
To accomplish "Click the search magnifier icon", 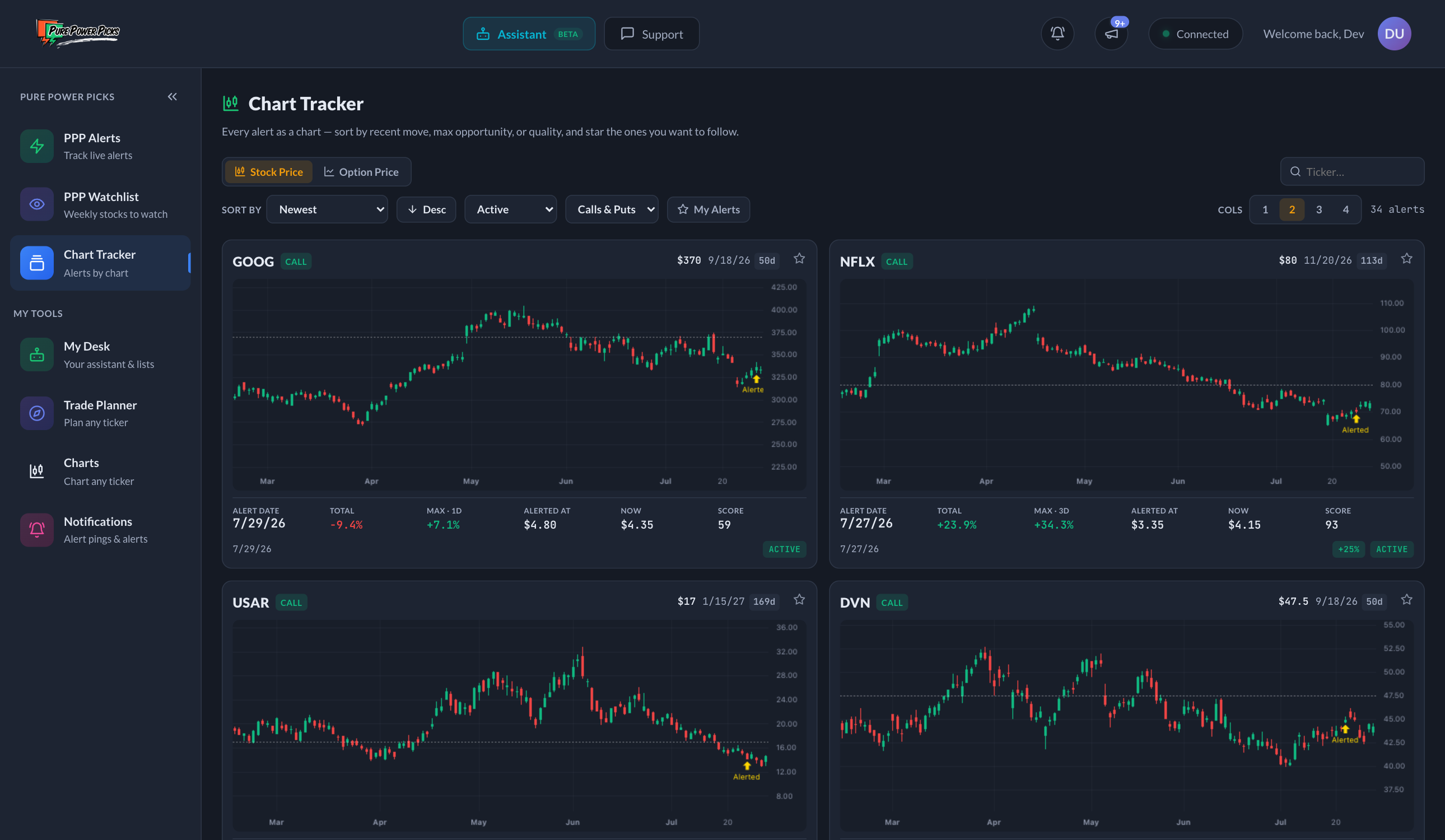I will (1295, 171).
